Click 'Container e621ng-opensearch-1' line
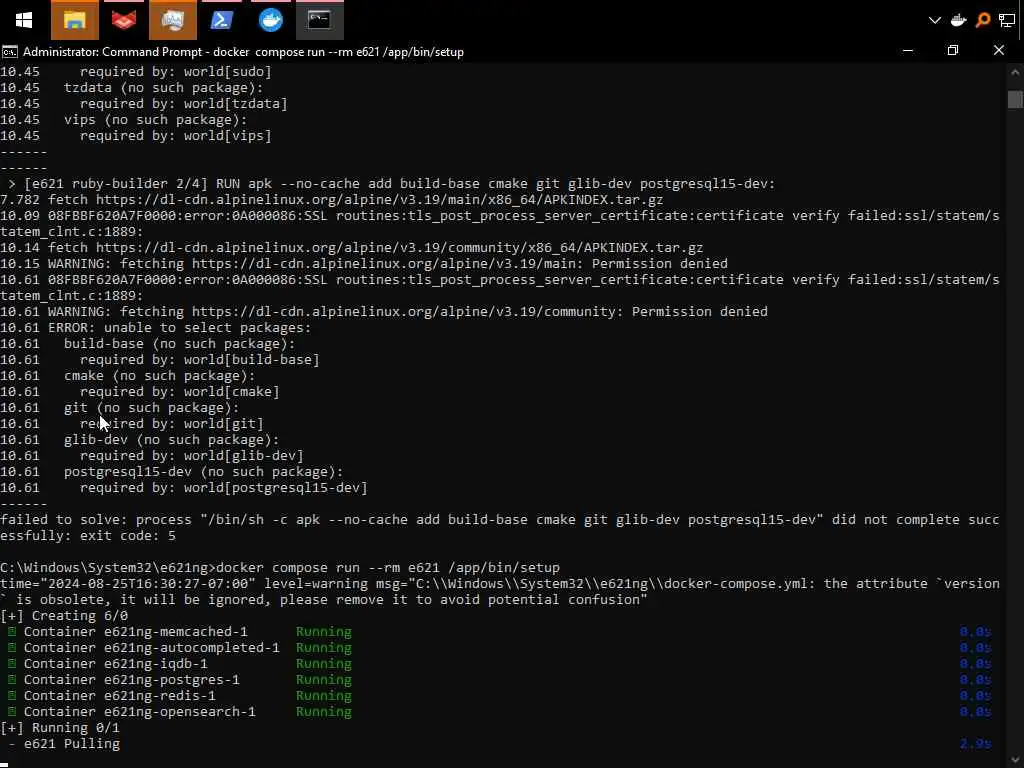 pos(140,711)
